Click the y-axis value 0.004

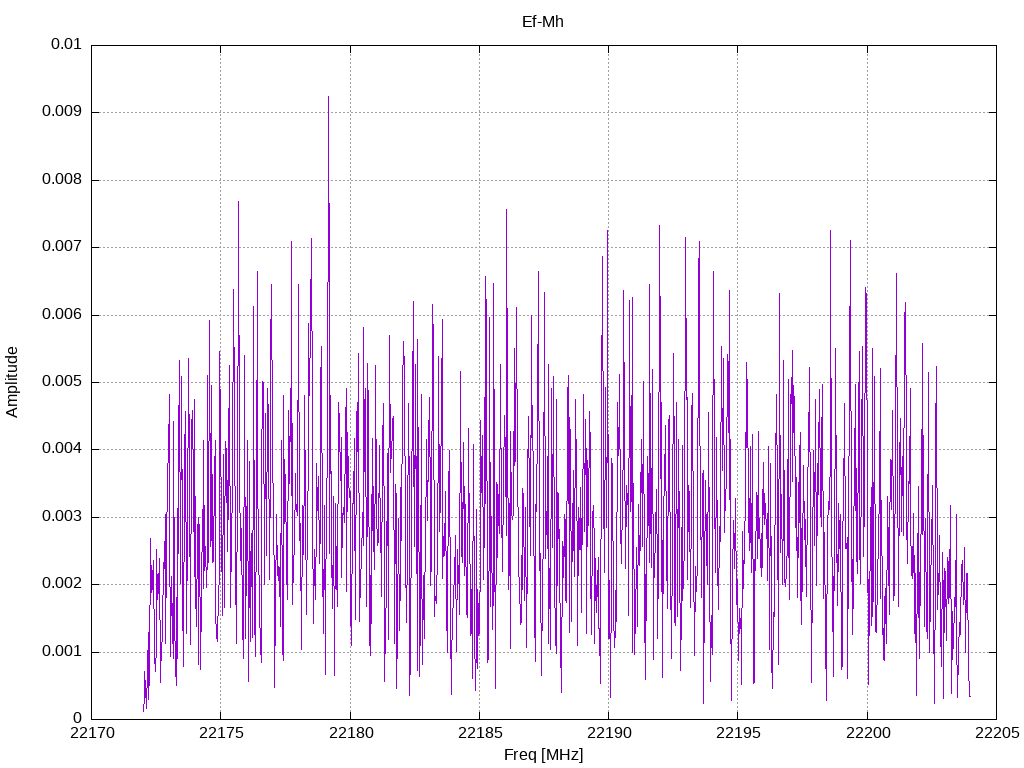62,448
